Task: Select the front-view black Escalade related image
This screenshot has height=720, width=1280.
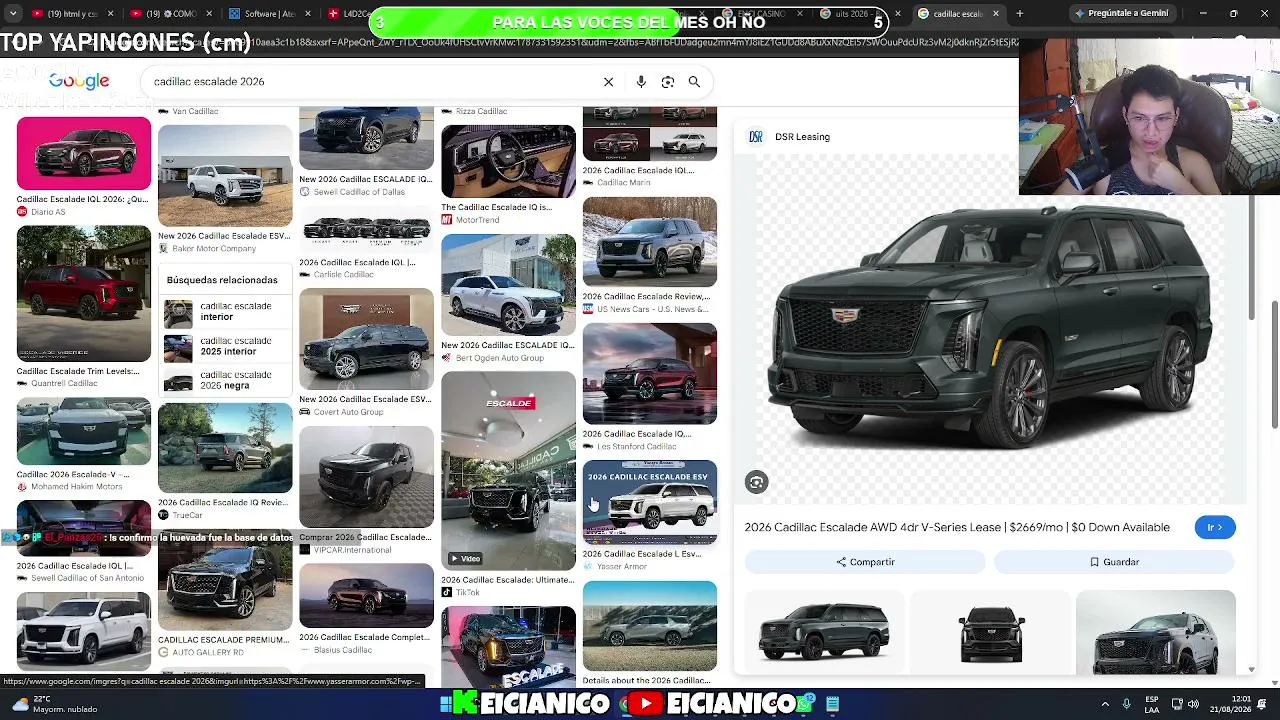Action: [x=991, y=632]
